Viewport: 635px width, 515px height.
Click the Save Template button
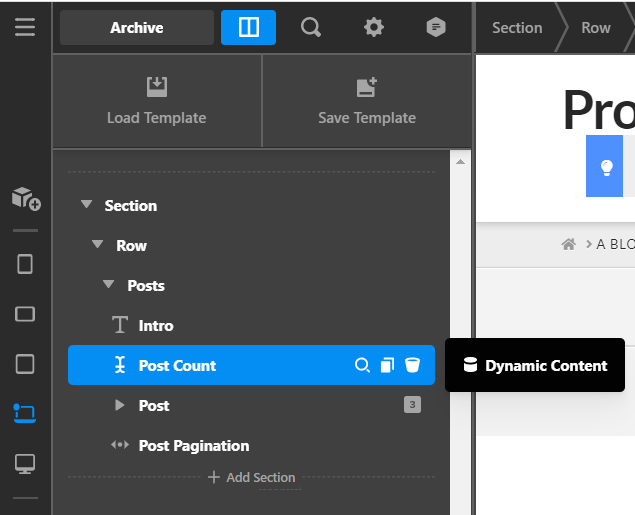tap(366, 102)
